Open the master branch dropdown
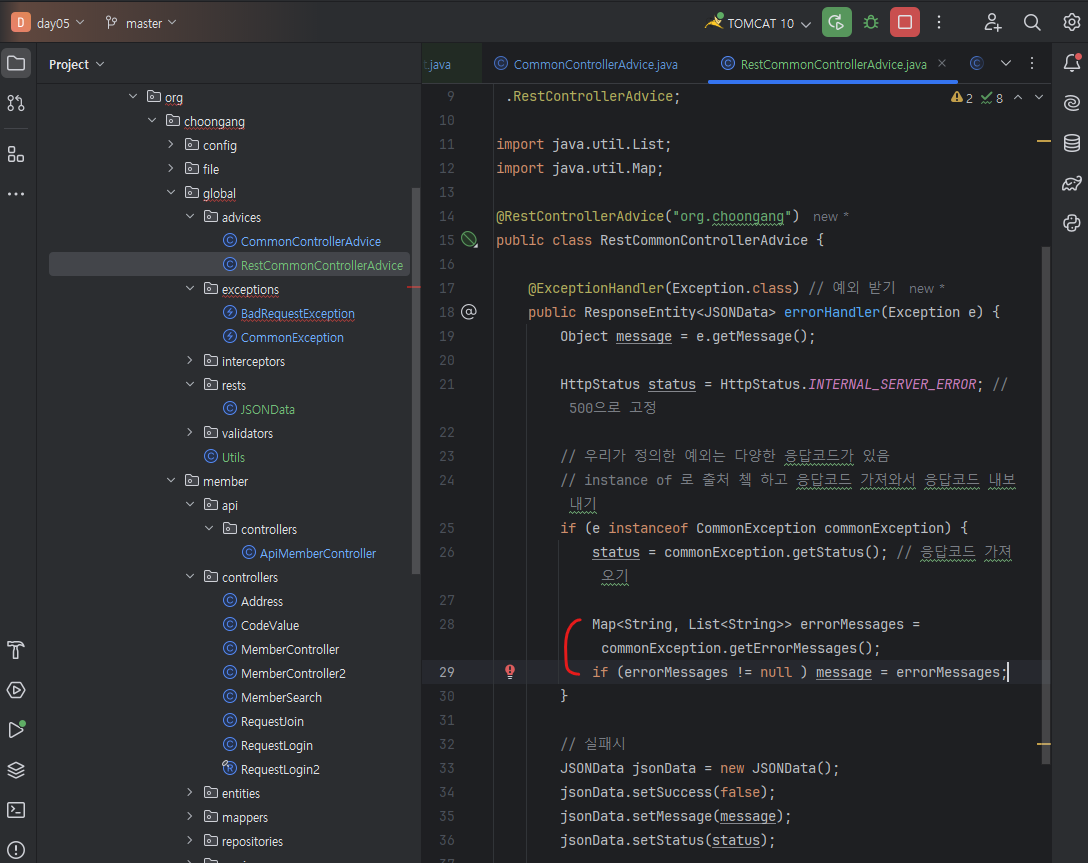The width and height of the screenshot is (1088, 863). tap(141, 23)
